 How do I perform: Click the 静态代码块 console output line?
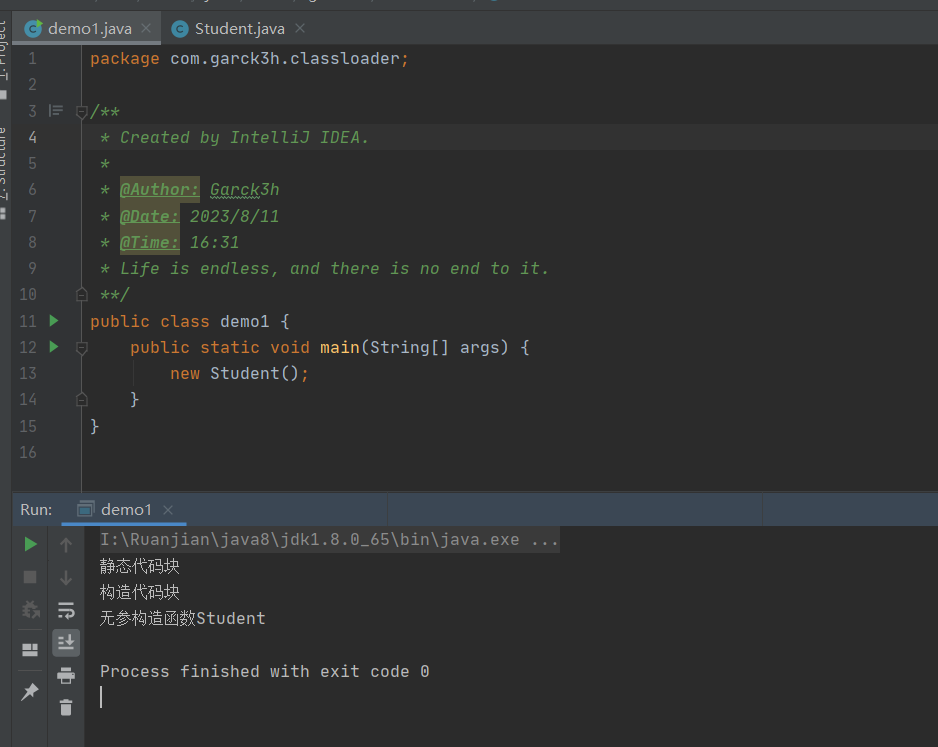coord(139,566)
